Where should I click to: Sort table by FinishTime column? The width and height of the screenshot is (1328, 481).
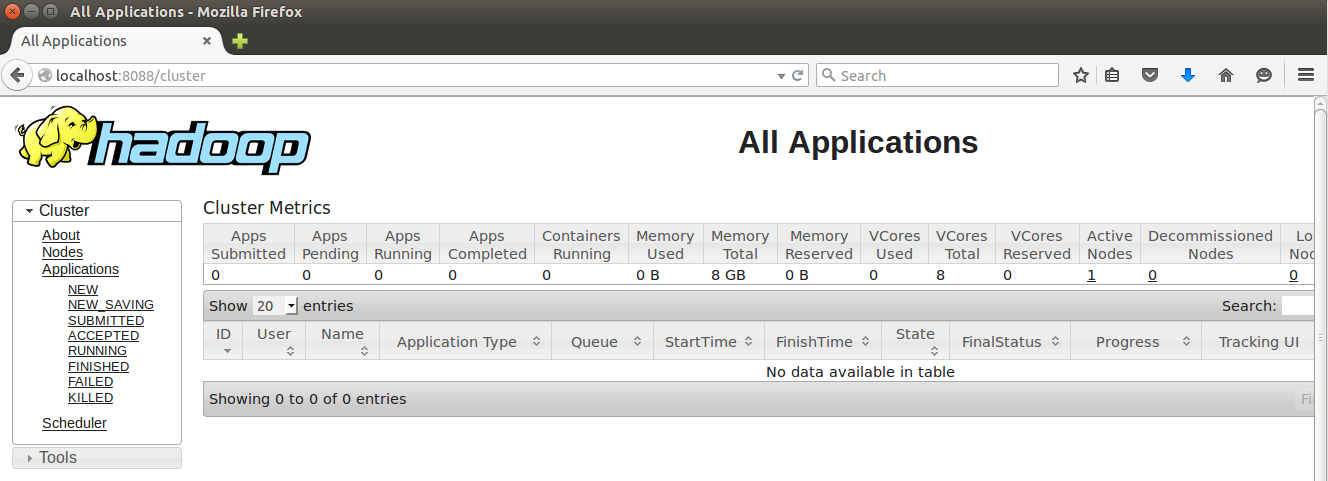tap(823, 341)
